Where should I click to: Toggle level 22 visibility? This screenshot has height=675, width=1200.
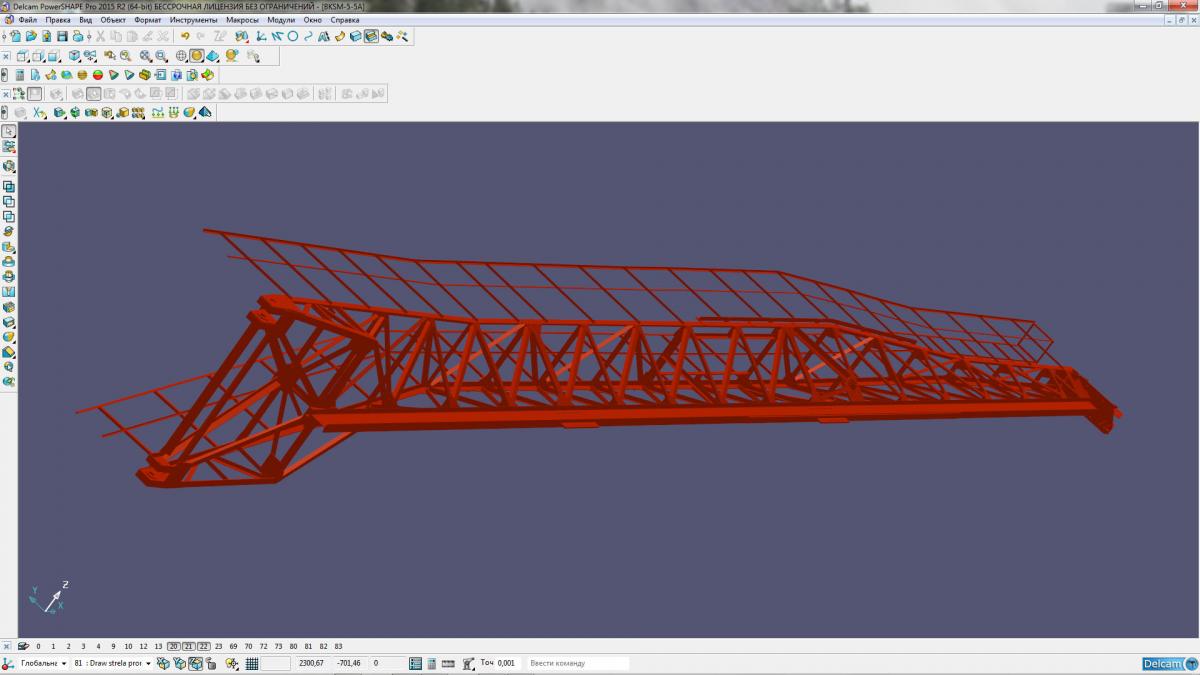pos(204,646)
